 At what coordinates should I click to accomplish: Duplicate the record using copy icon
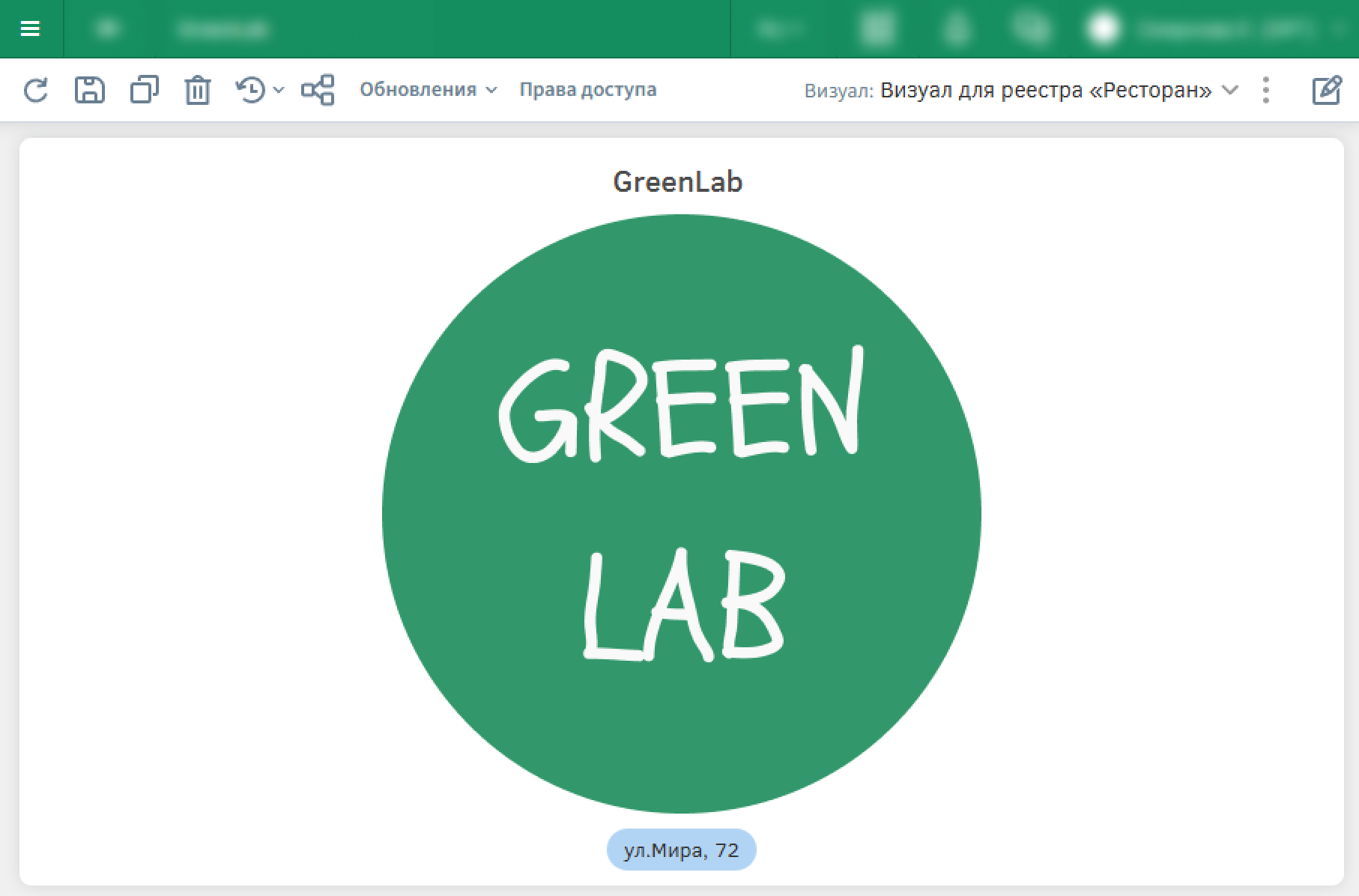[144, 90]
